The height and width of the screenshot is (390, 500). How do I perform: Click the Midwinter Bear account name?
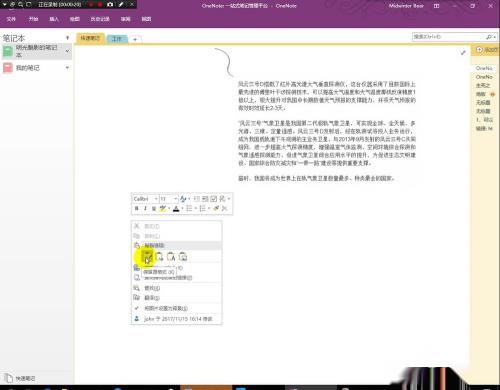click(x=406, y=6)
